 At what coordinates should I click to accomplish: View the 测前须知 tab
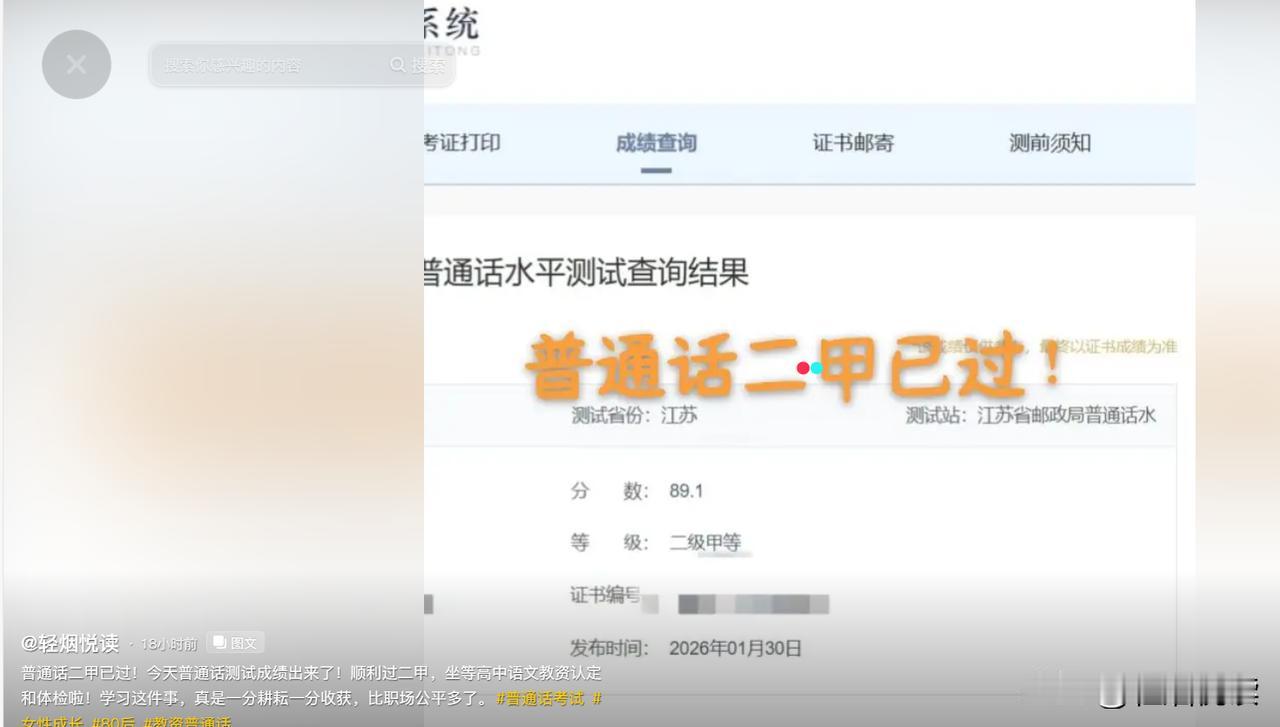(x=1049, y=143)
